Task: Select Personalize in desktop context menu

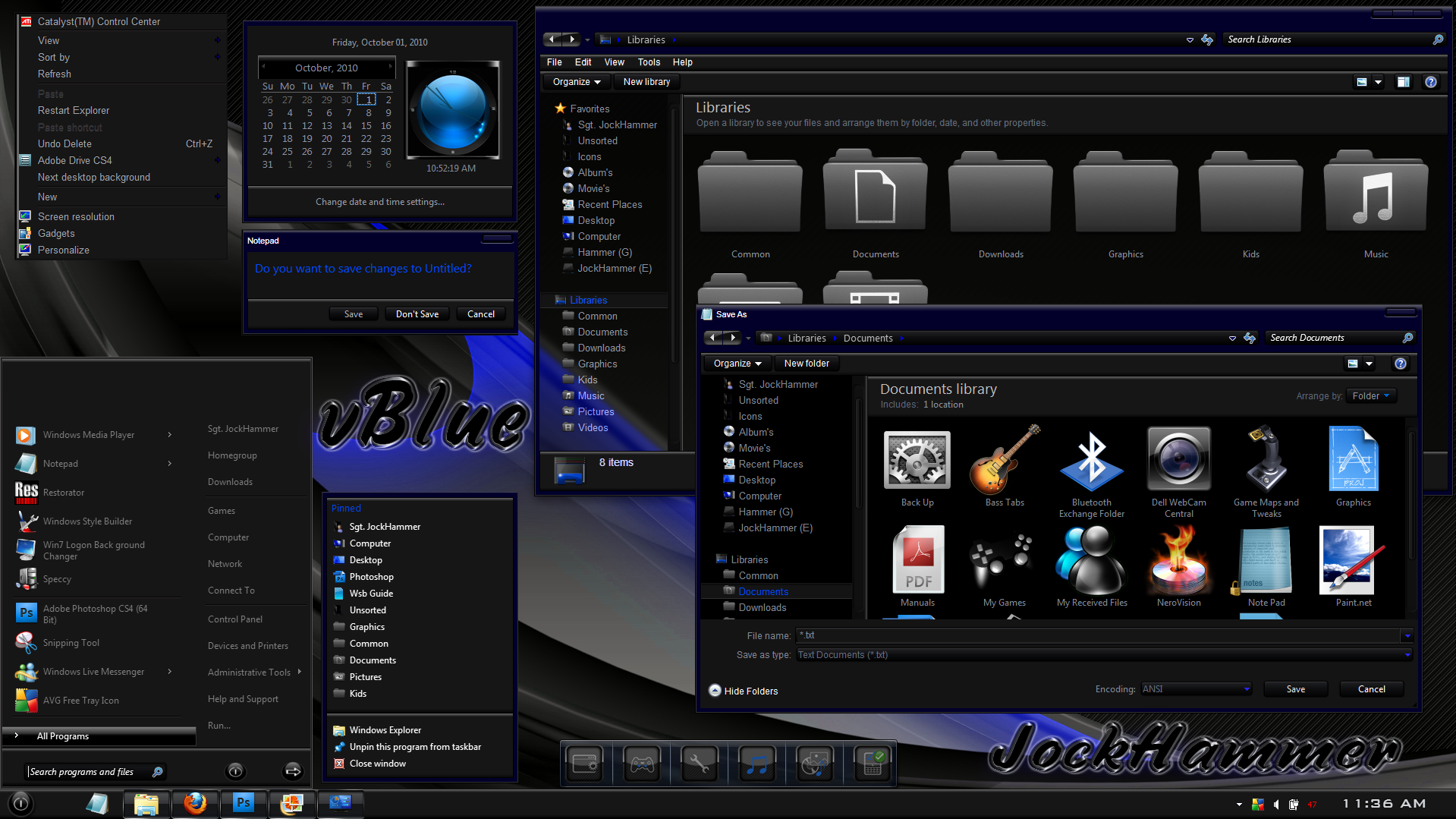Action: tap(64, 250)
